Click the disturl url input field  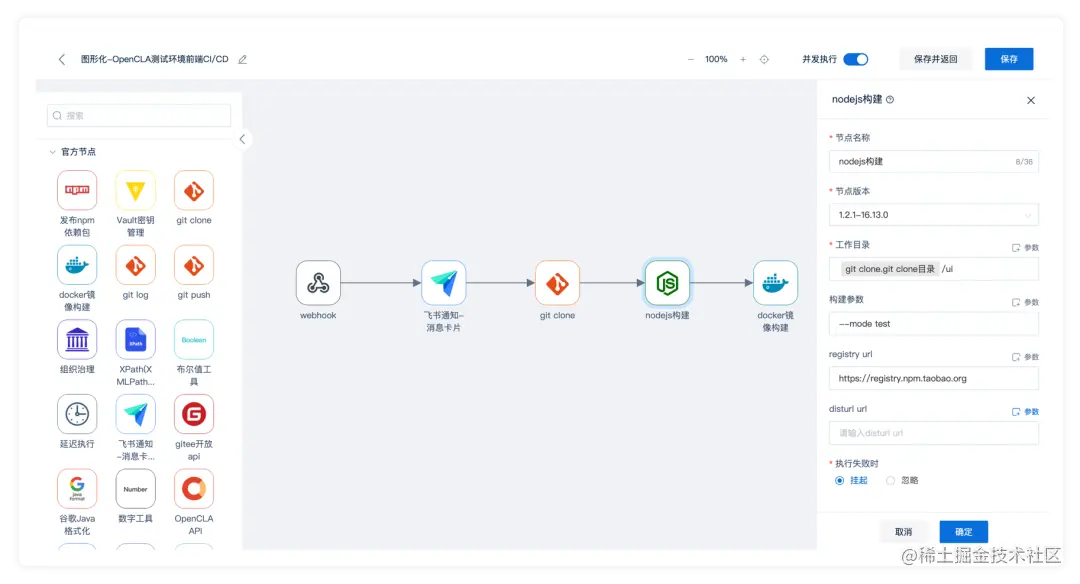coord(933,433)
